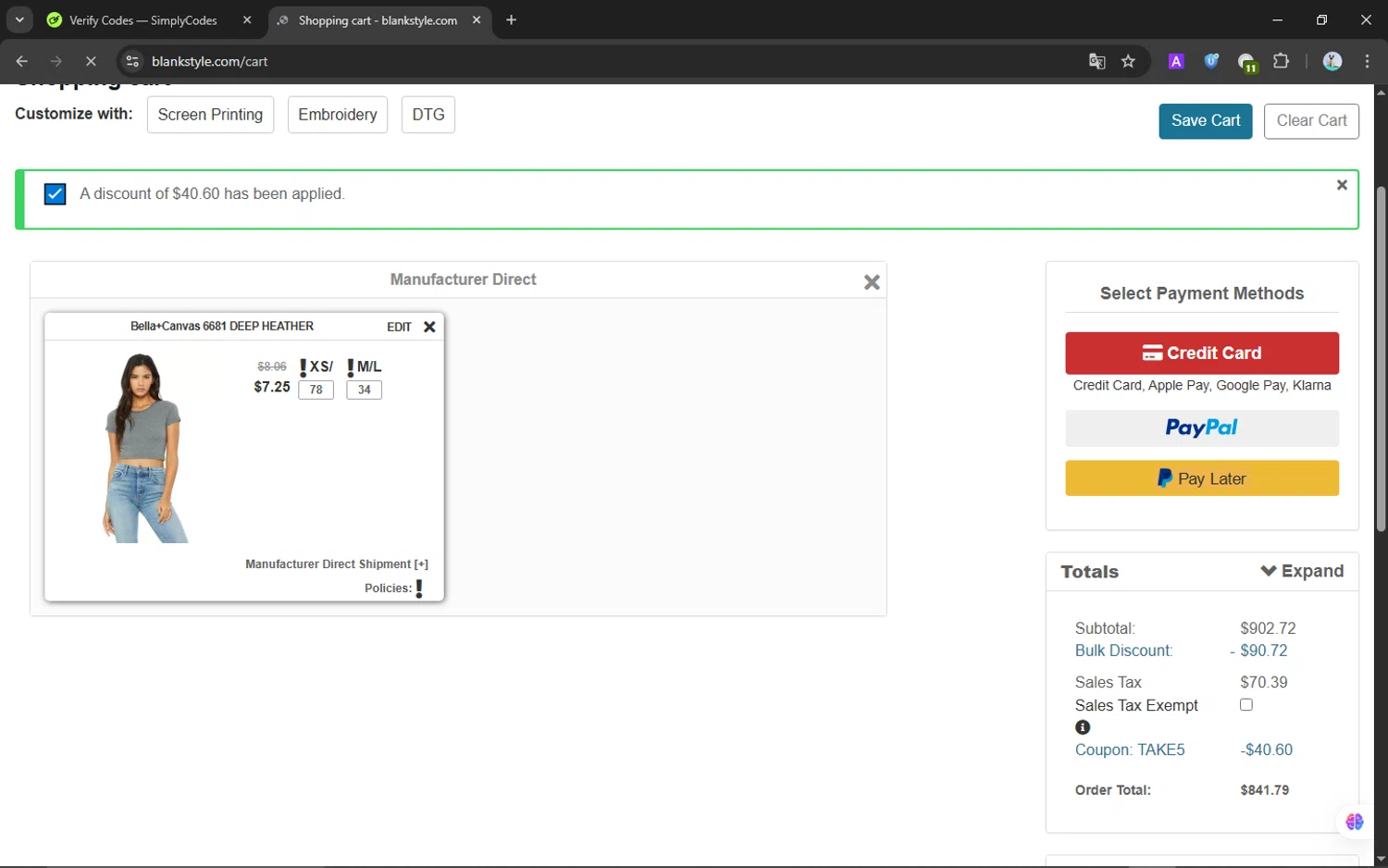Remove Bella+Canvas 6681 DEEP HEATHER item
This screenshot has width=1388, height=868.
pyautogui.click(x=429, y=327)
